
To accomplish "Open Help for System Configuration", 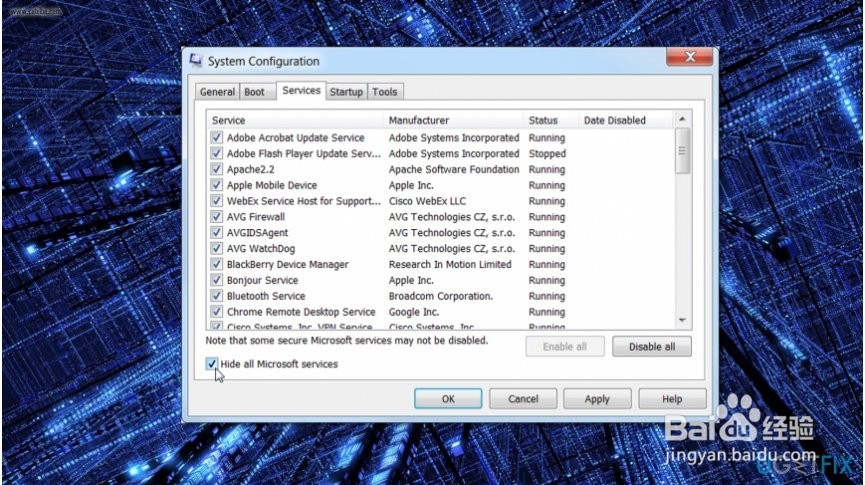I will pos(672,398).
